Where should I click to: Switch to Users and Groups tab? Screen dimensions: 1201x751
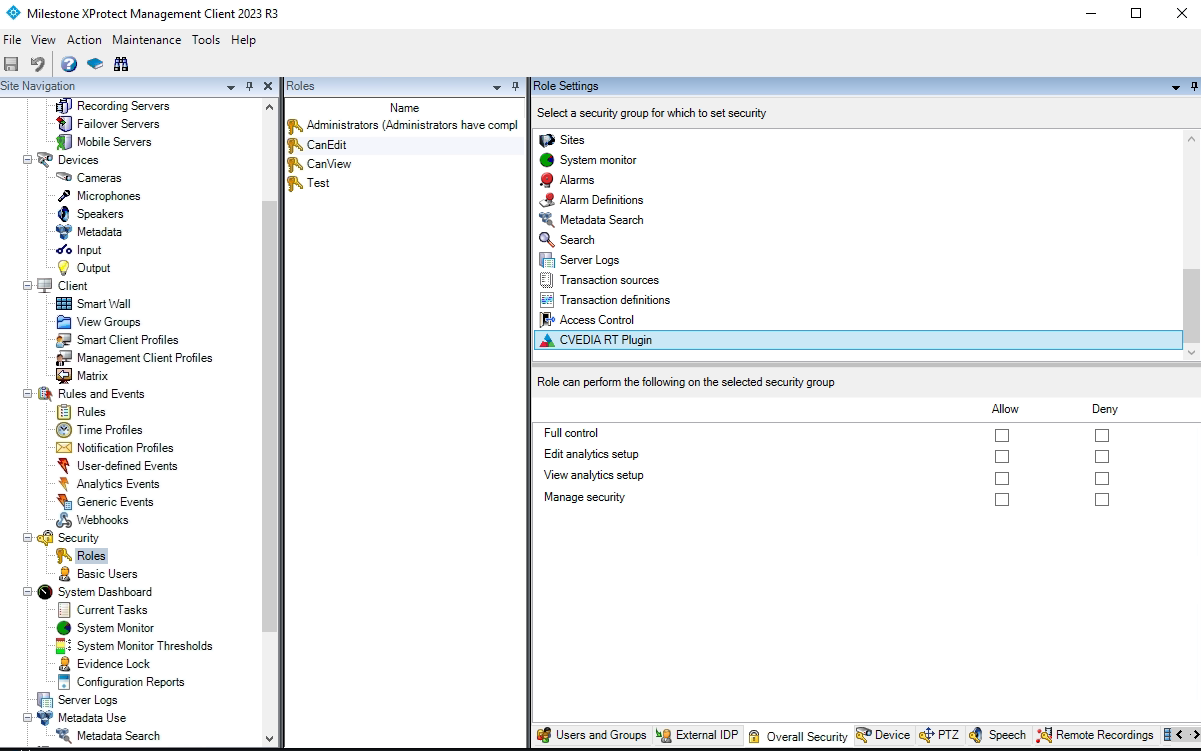592,735
